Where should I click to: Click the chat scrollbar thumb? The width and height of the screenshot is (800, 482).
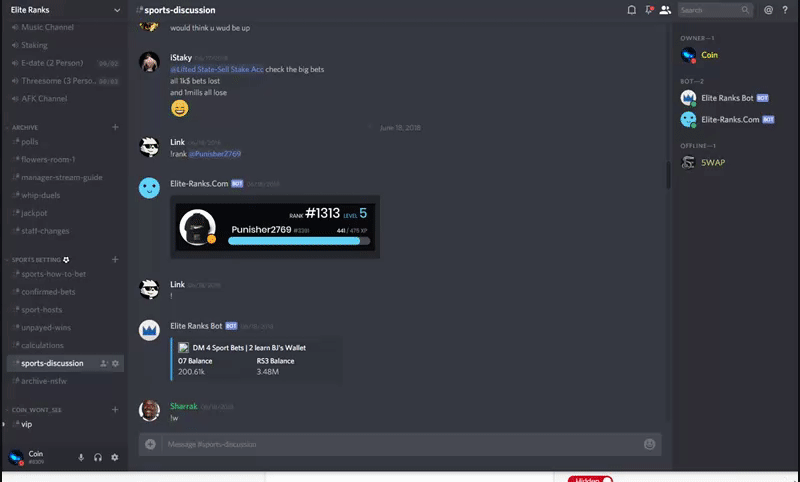[x=668, y=175]
